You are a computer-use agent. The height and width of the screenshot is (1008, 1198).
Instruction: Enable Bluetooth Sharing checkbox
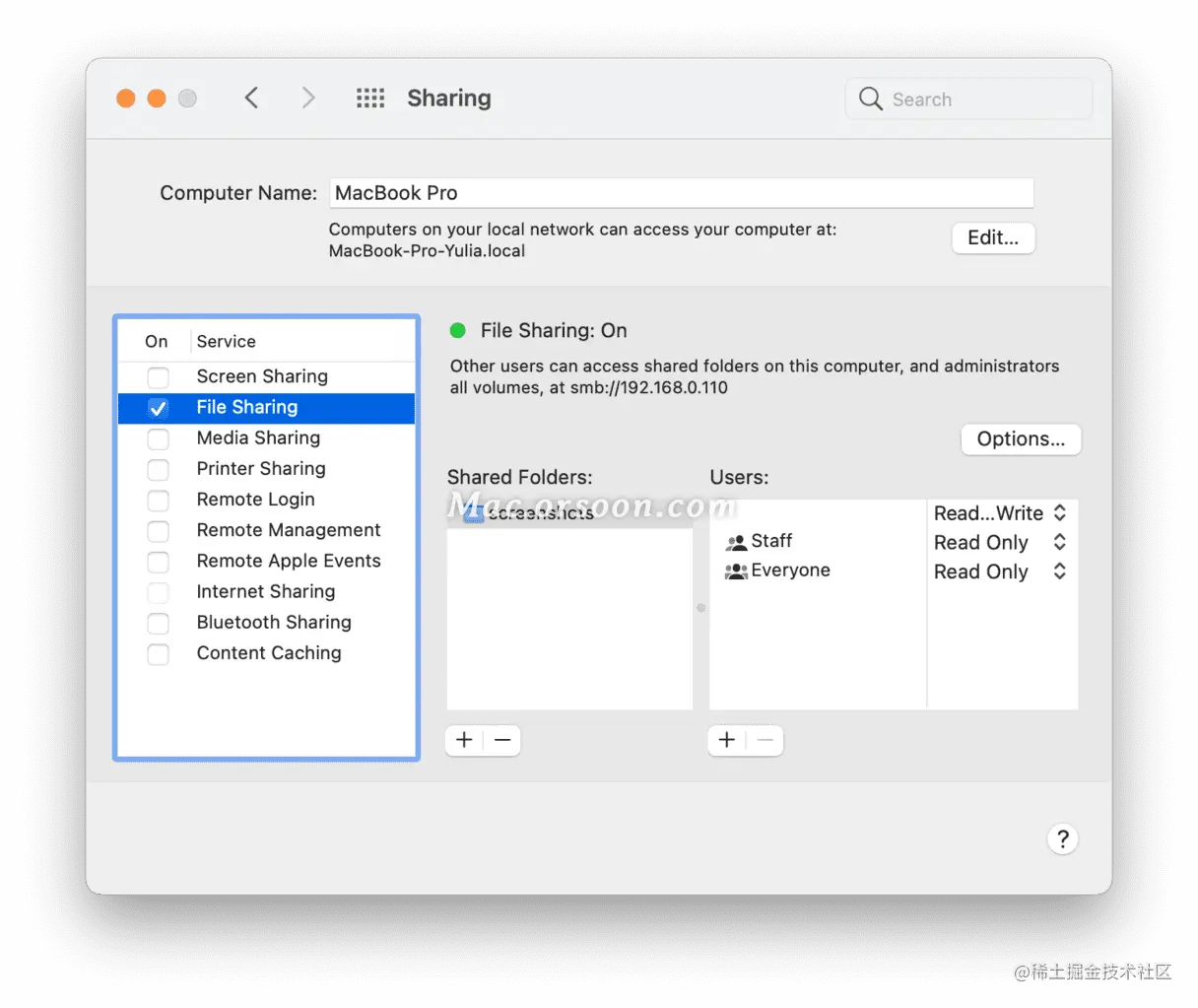coord(158,623)
